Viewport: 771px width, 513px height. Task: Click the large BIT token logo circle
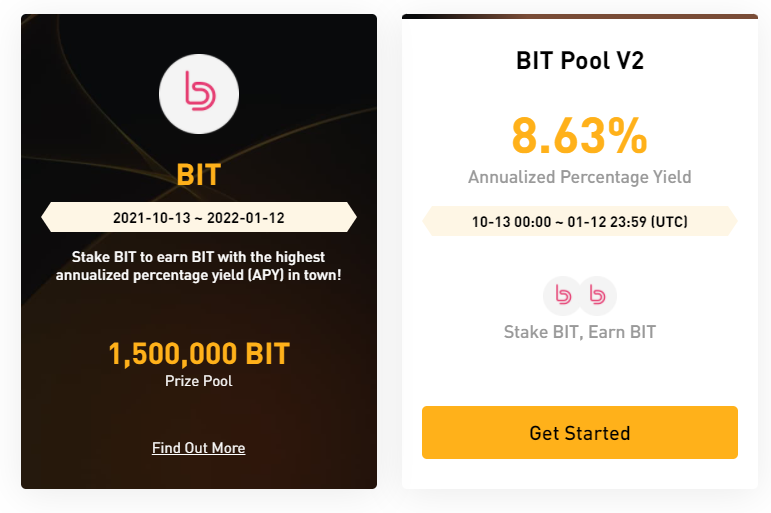pos(199,94)
